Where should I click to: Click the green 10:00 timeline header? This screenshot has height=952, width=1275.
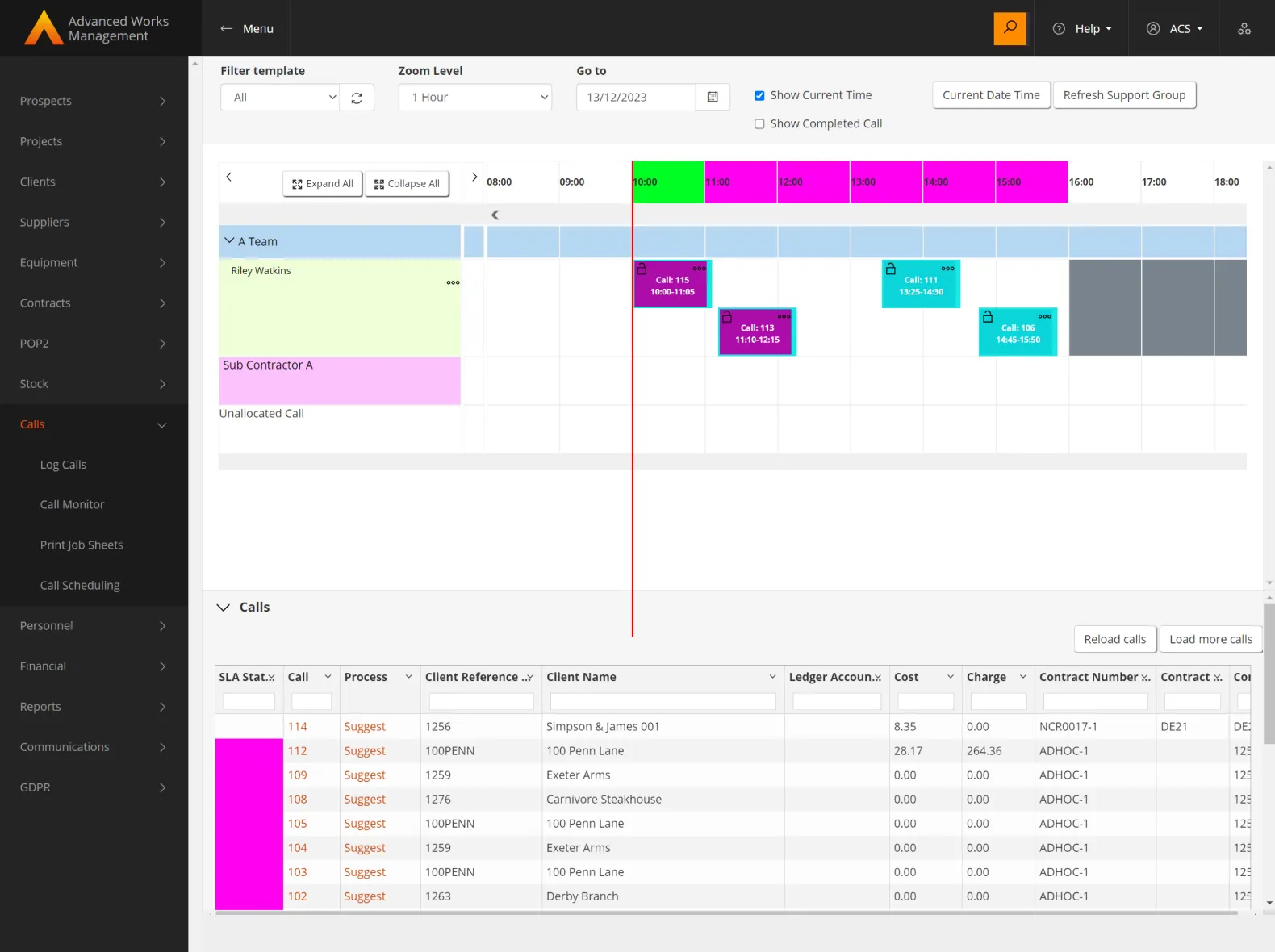coord(668,182)
